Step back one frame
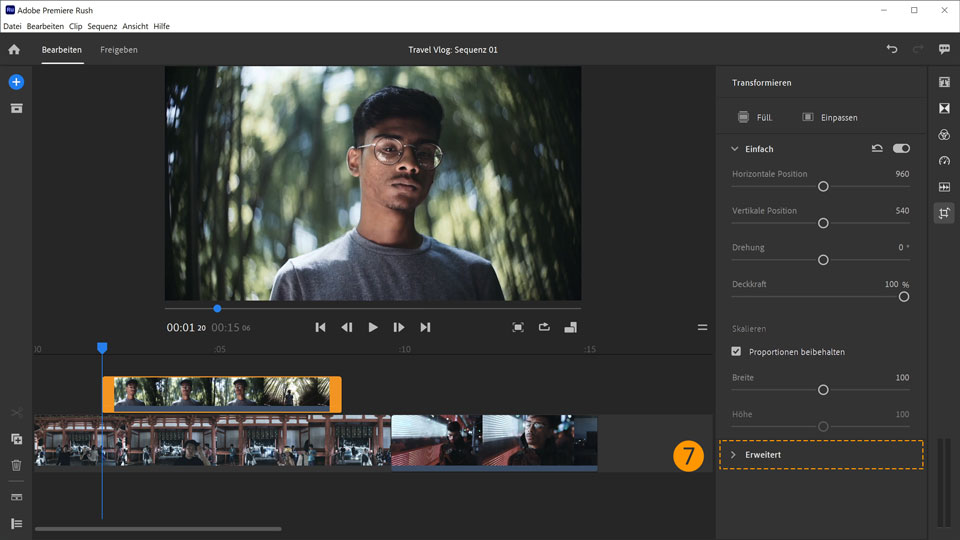Viewport: 960px width, 540px height. click(x=347, y=328)
